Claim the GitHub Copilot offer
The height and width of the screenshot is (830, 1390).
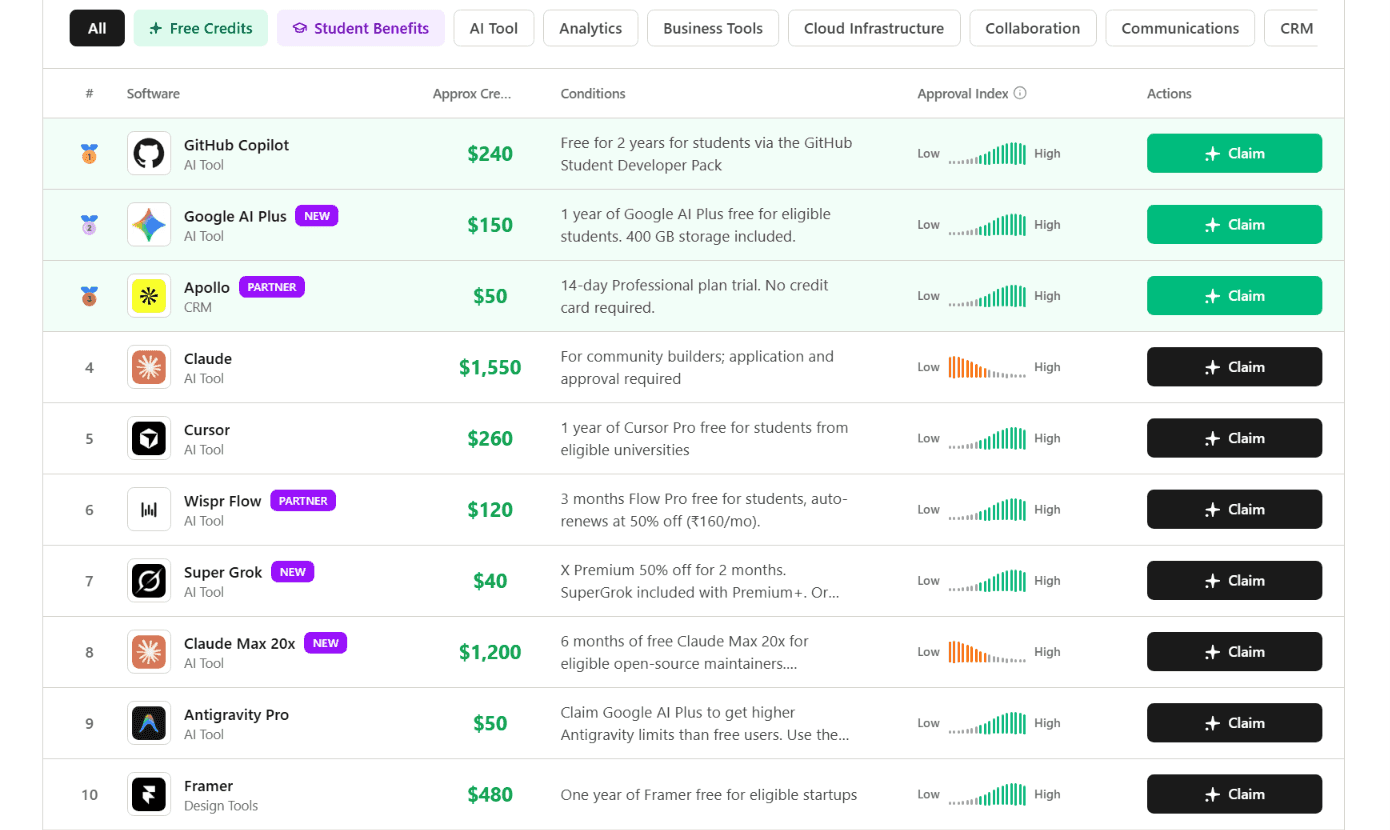pyautogui.click(x=1234, y=153)
